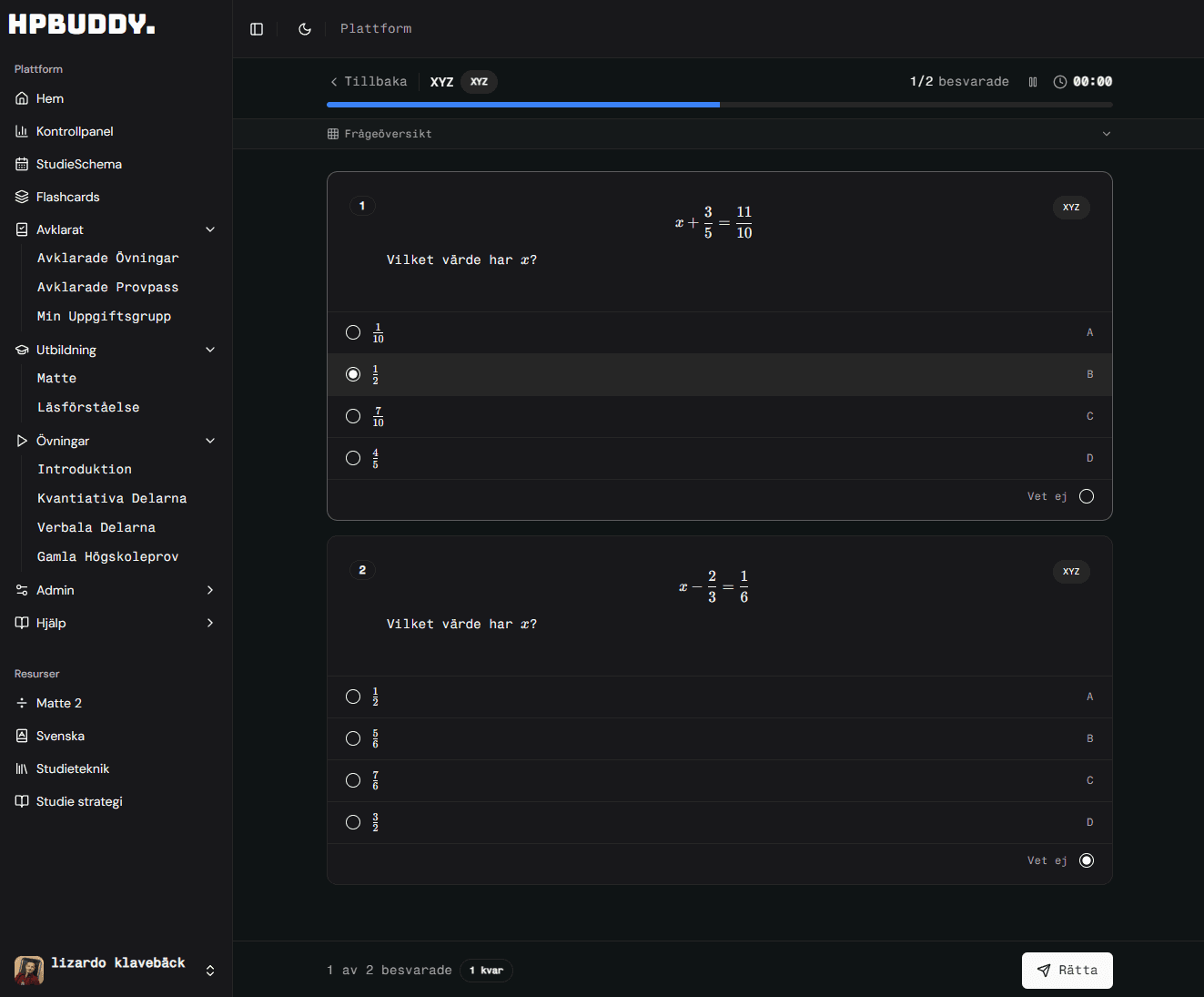Open StudieSchema calendar in sidebar
The height and width of the screenshot is (997, 1204).
78,164
